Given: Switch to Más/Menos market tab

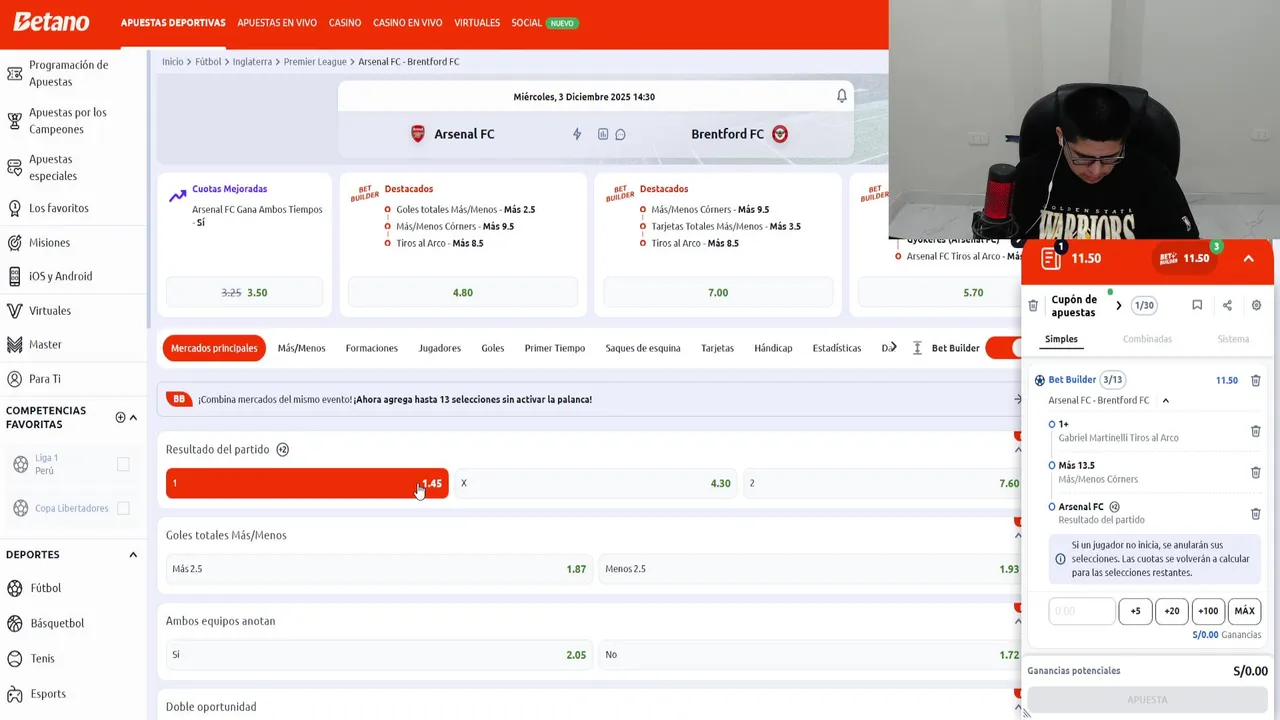Looking at the screenshot, I should pyautogui.click(x=301, y=348).
